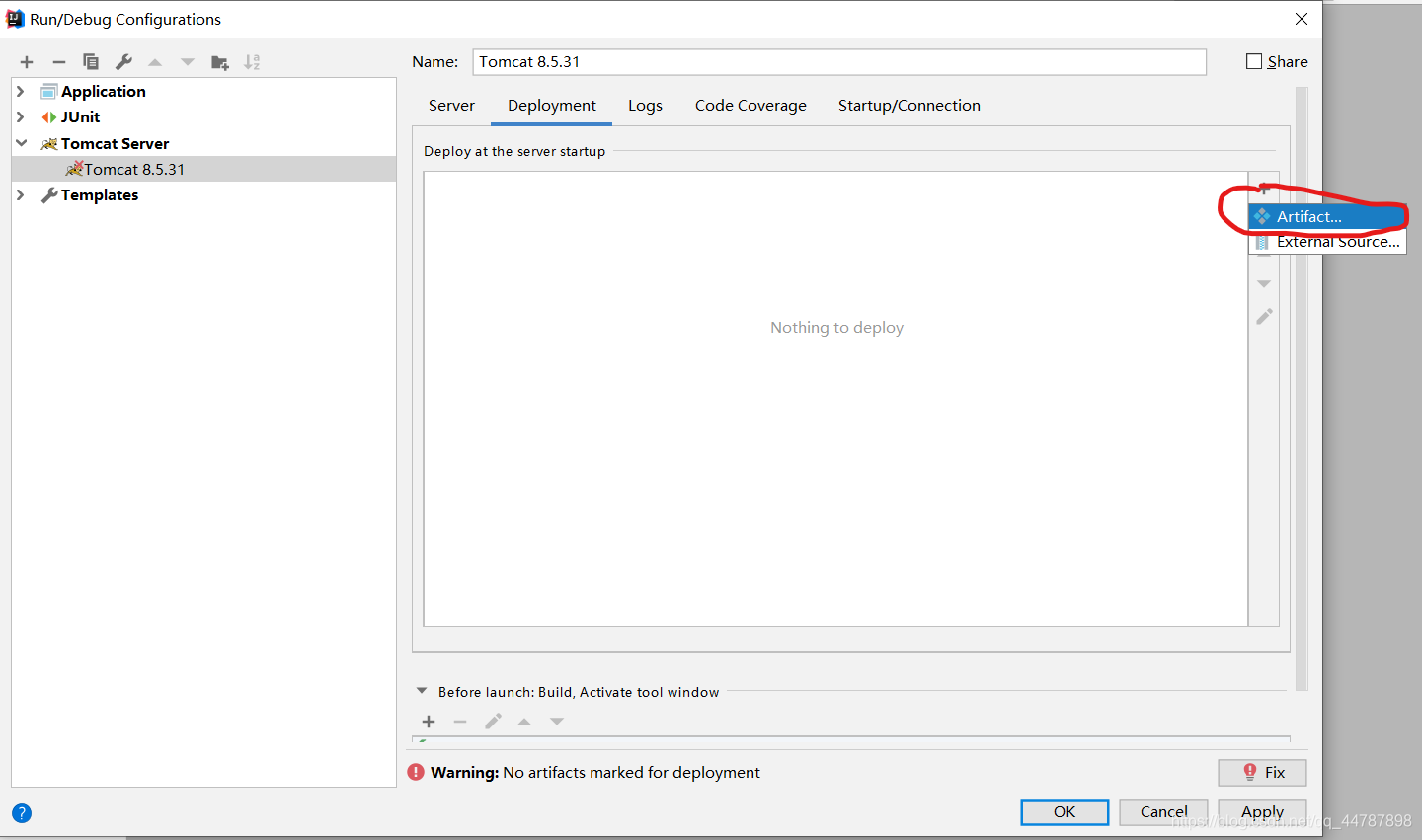Switch to the Server tab
The image size is (1422, 840).
click(451, 106)
